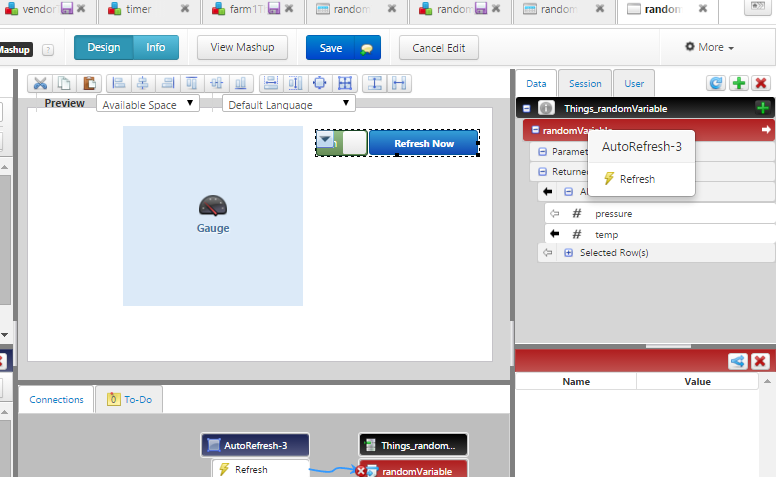Click the binding arrow for temp
The width and height of the screenshot is (776, 477).
pyautogui.click(x=555, y=234)
